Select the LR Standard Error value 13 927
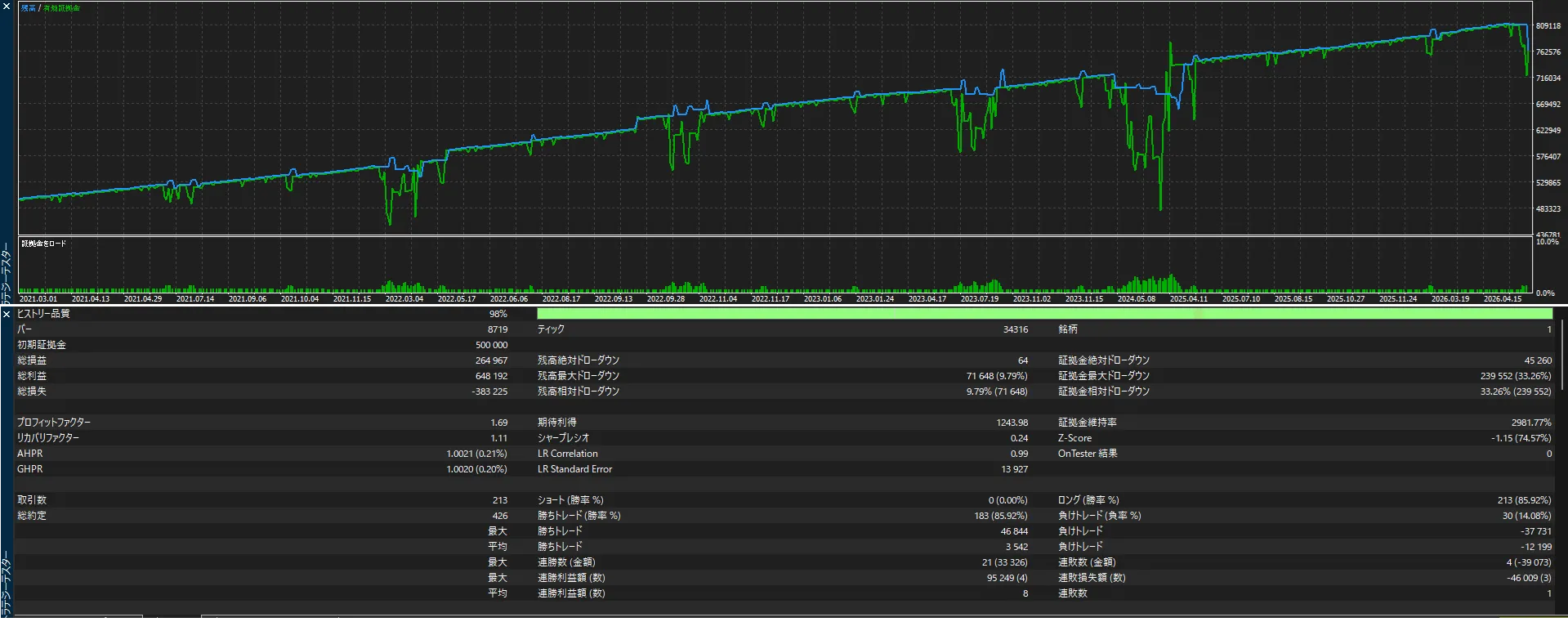 pyautogui.click(x=1015, y=469)
